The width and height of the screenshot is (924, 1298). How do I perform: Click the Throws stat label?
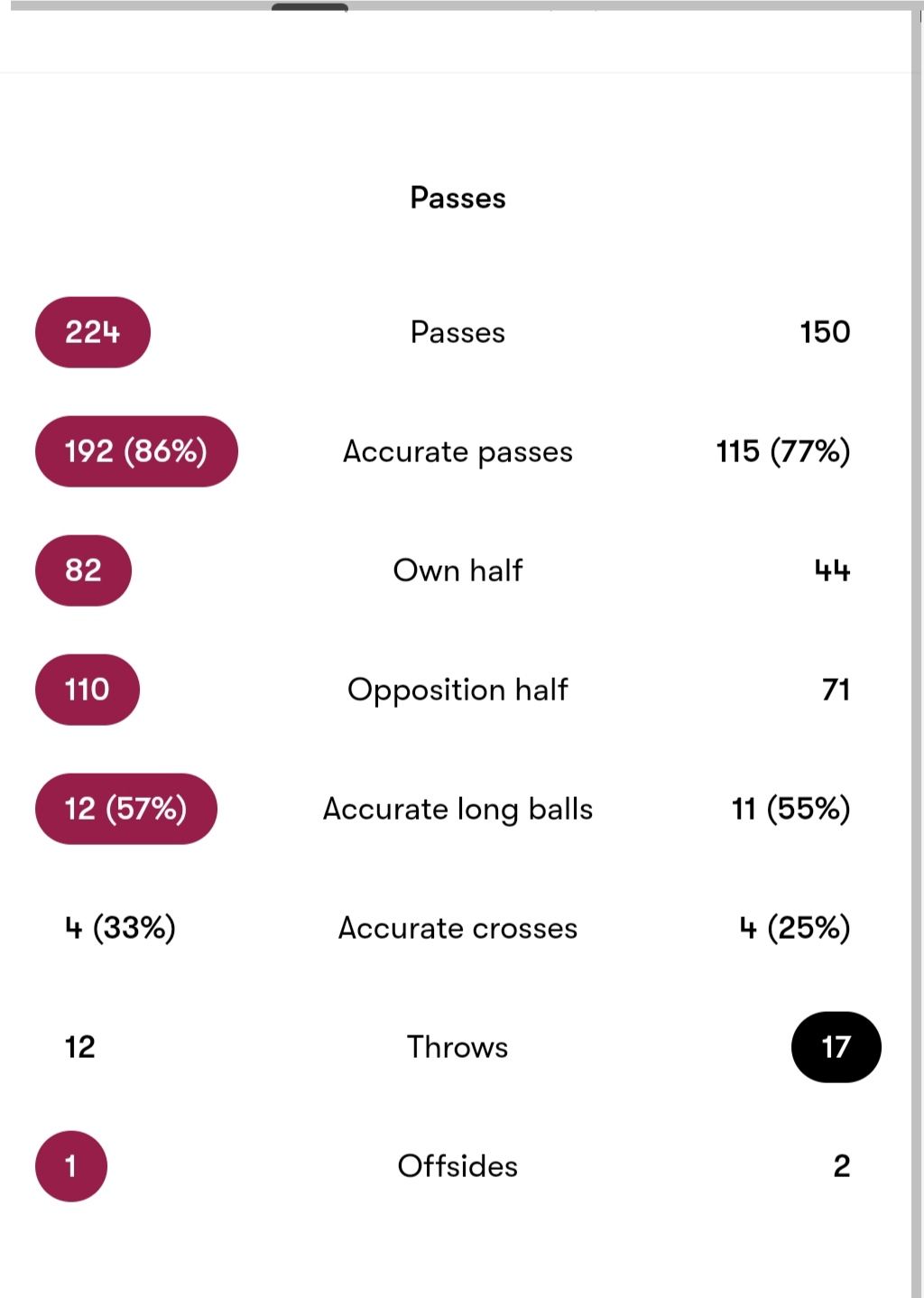pyautogui.click(x=457, y=1047)
